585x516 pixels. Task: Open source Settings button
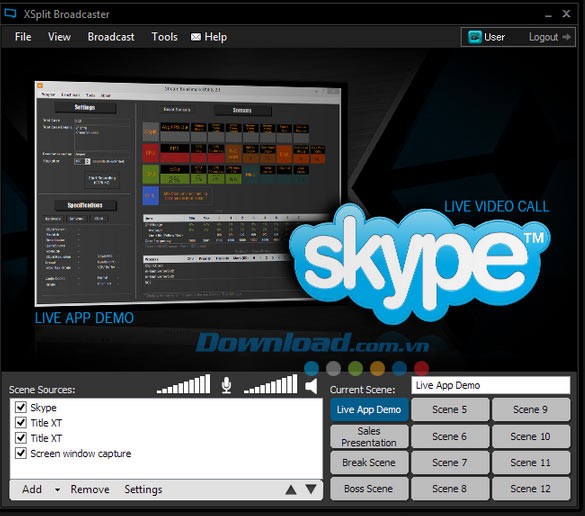click(143, 490)
